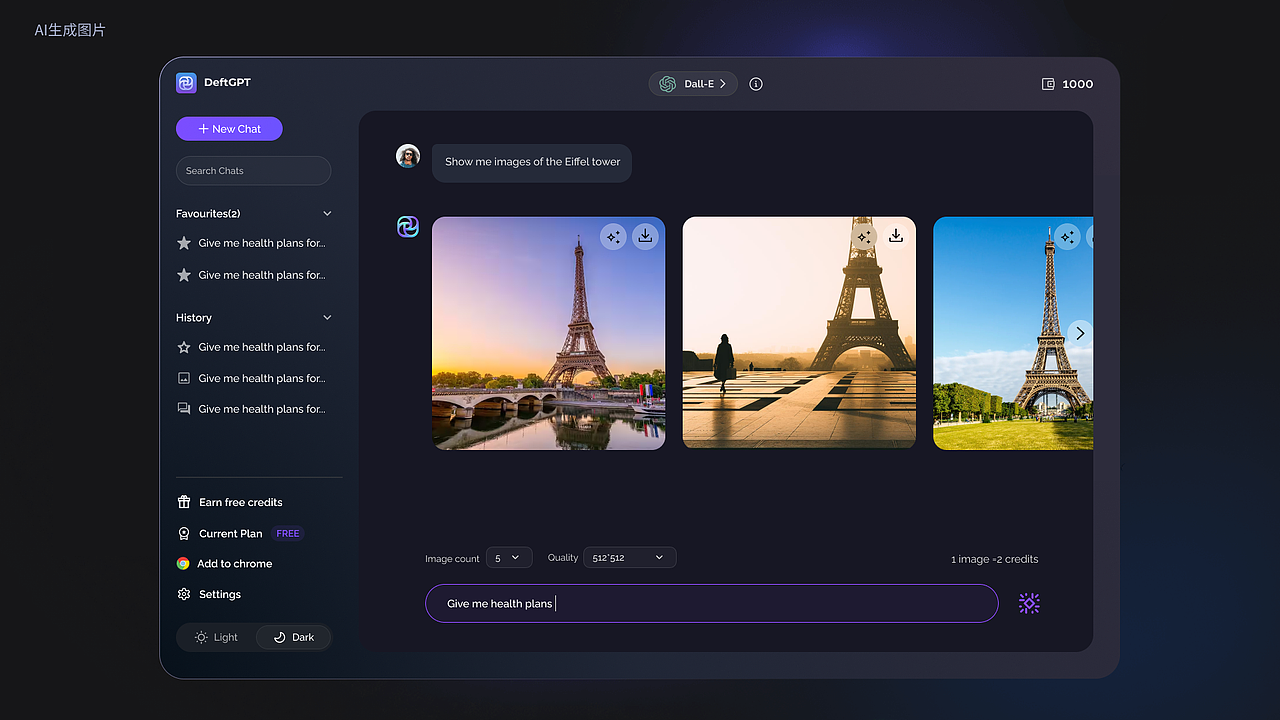Viewport: 1280px width, 720px height.
Task: Click the chat bubbles icon in History
Action: [x=184, y=409]
